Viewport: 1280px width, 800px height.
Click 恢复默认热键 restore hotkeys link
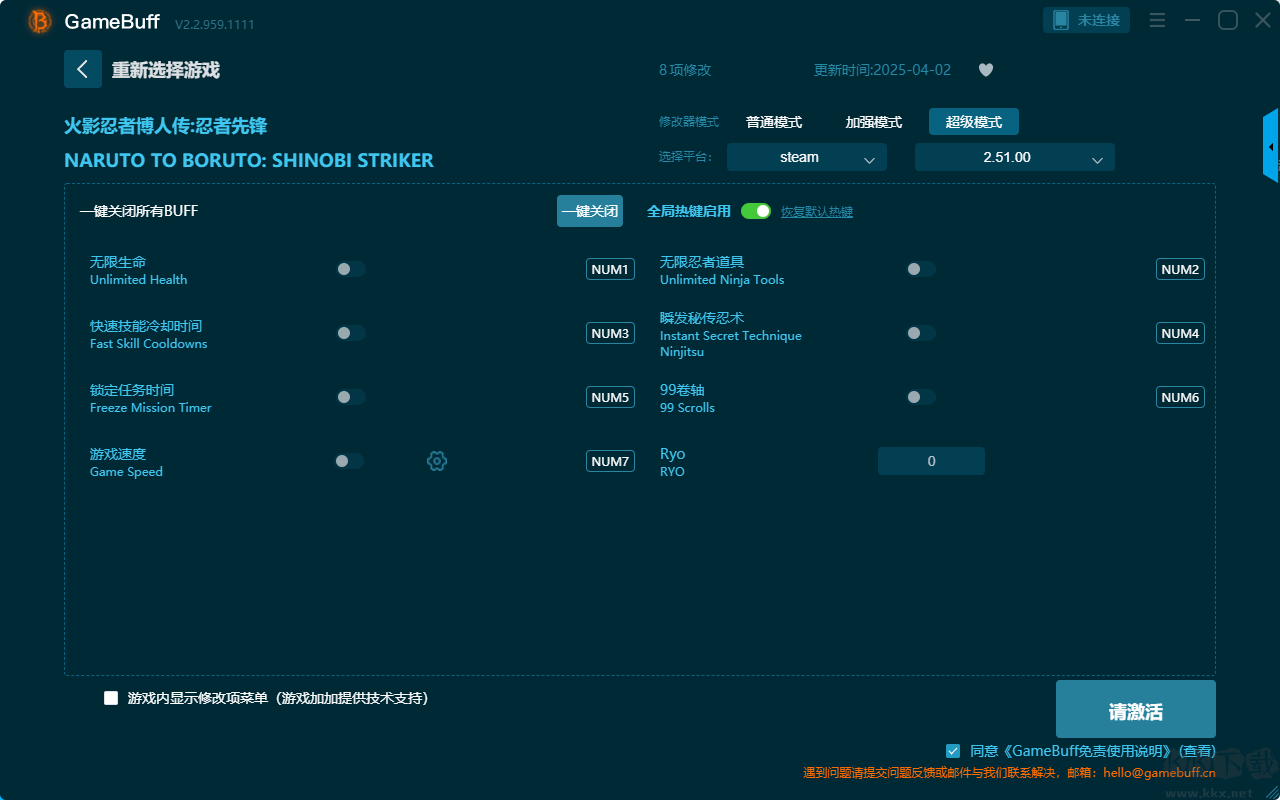click(x=817, y=212)
